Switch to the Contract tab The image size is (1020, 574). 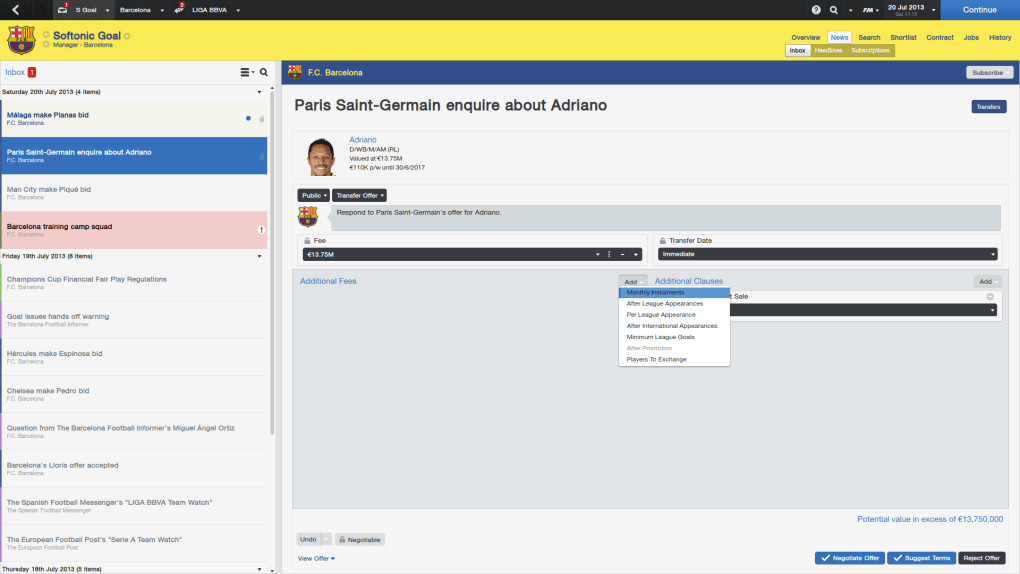pyautogui.click(x=939, y=38)
